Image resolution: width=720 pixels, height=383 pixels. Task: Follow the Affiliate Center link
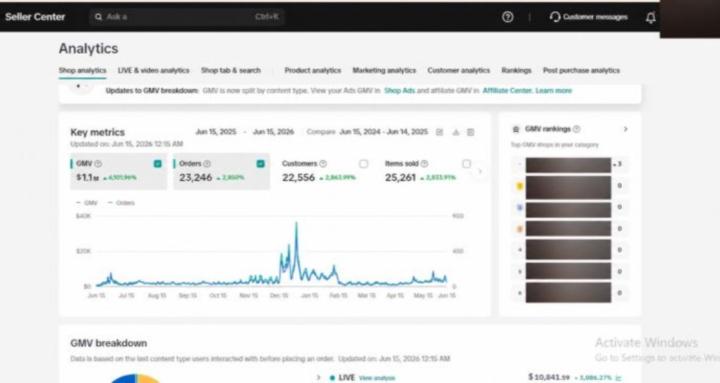click(x=507, y=90)
